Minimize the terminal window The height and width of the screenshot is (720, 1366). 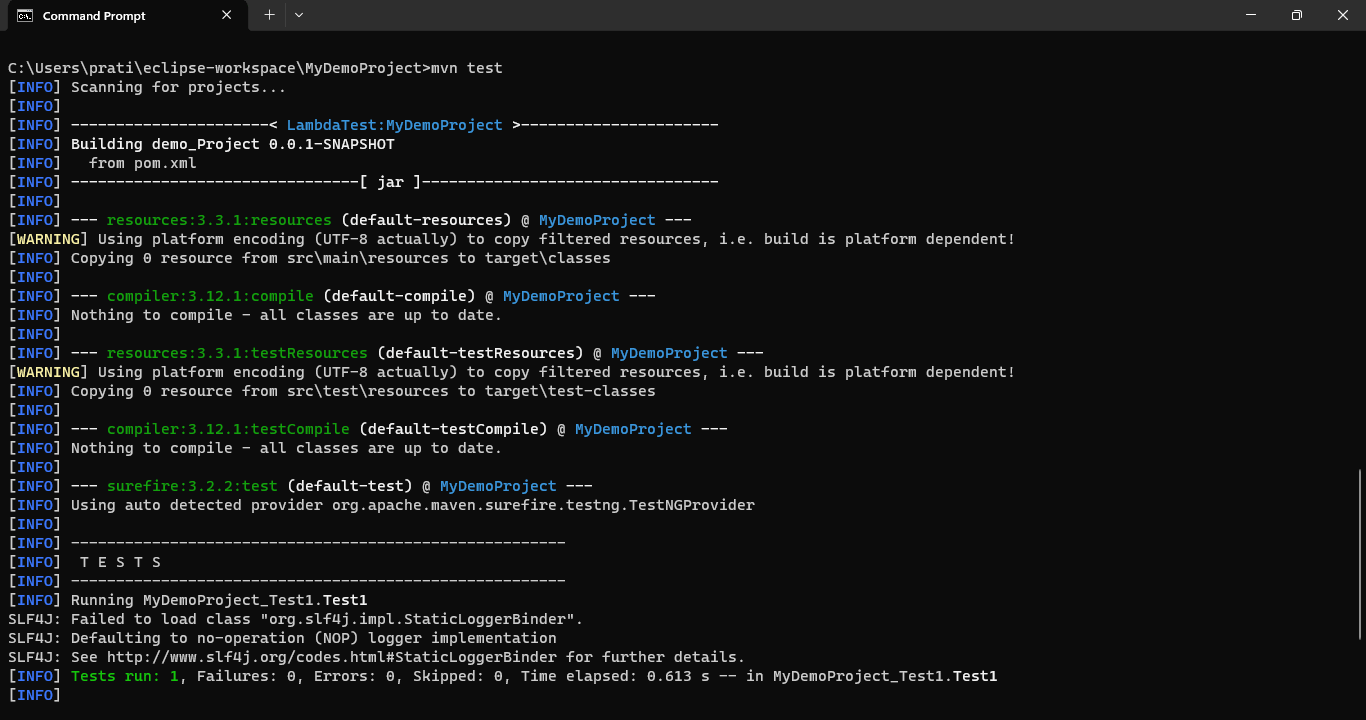1251,15
